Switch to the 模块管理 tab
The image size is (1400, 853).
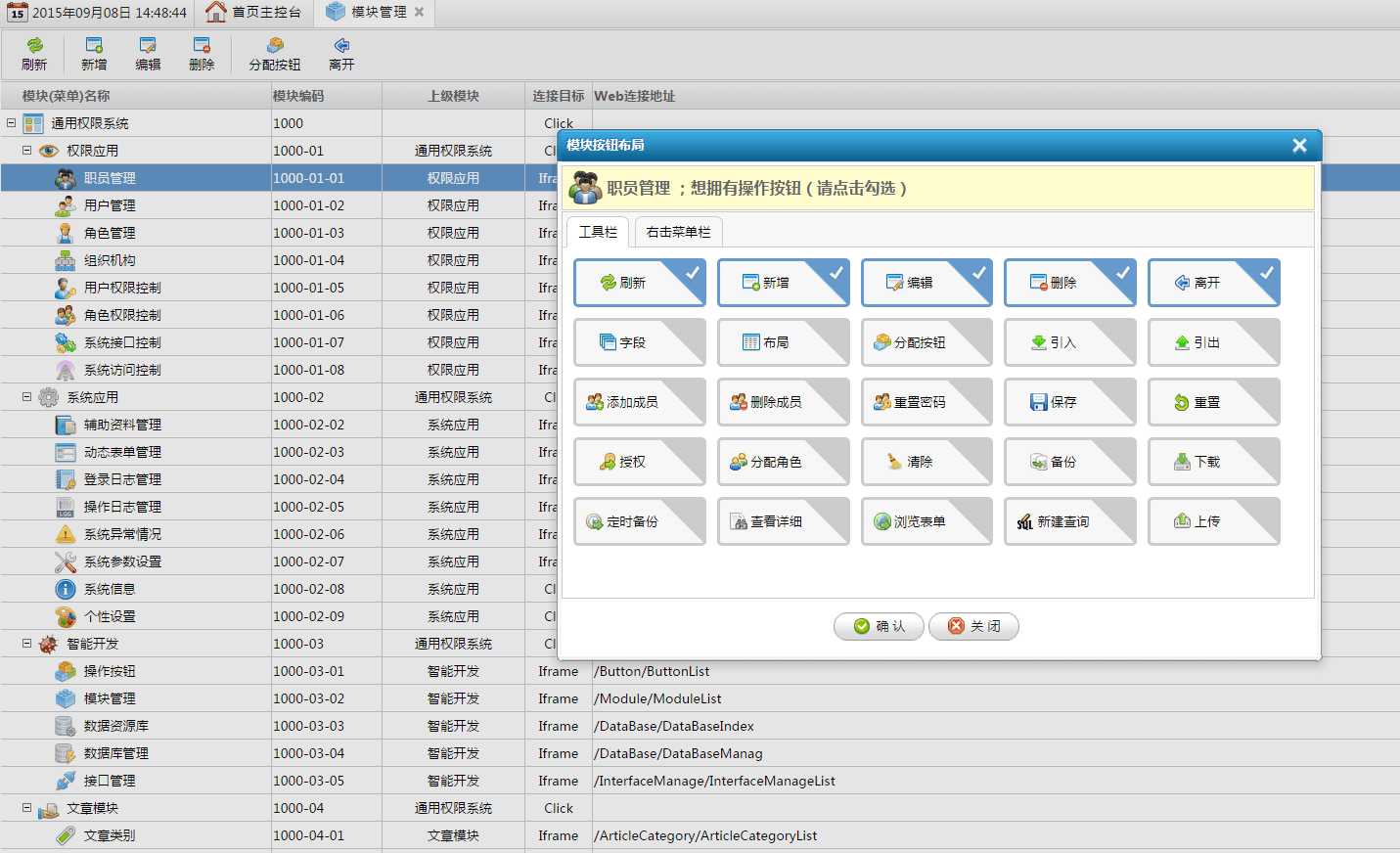point(374,13)
